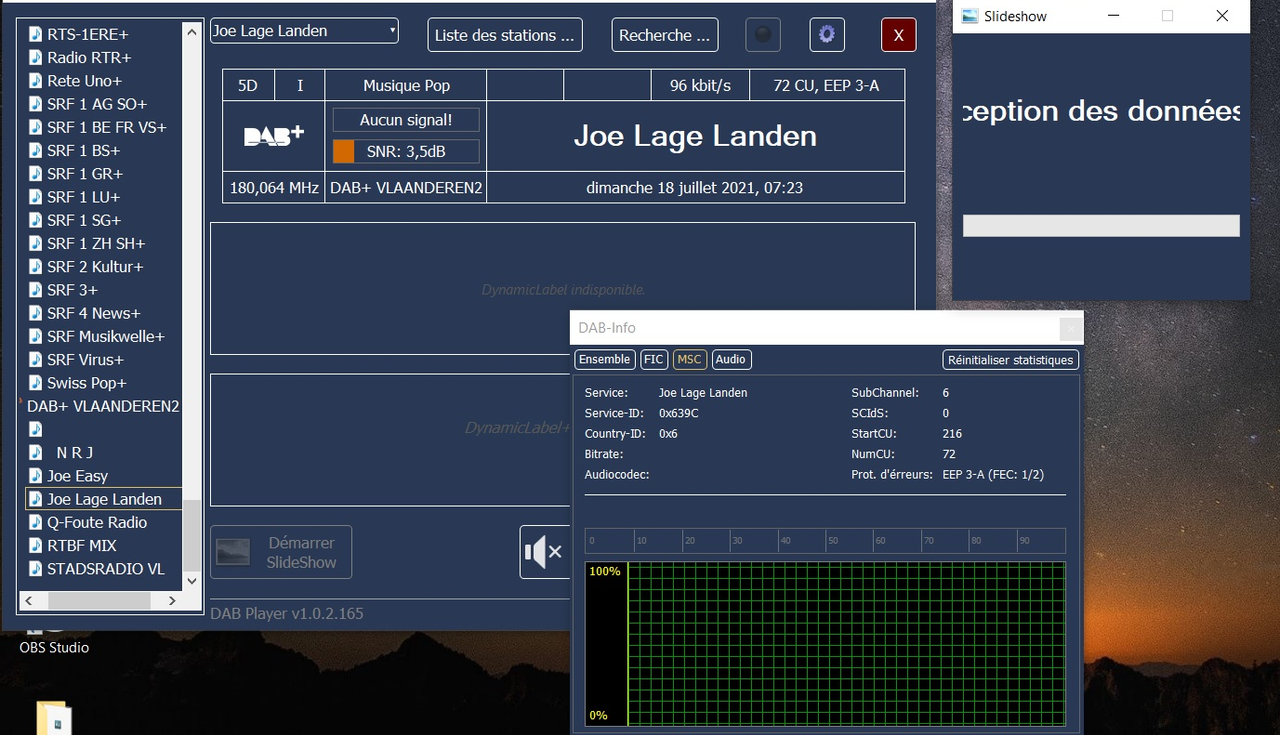Select station Radio RTR+
The height and width of the screenshot is (735, 1280).
89,58
